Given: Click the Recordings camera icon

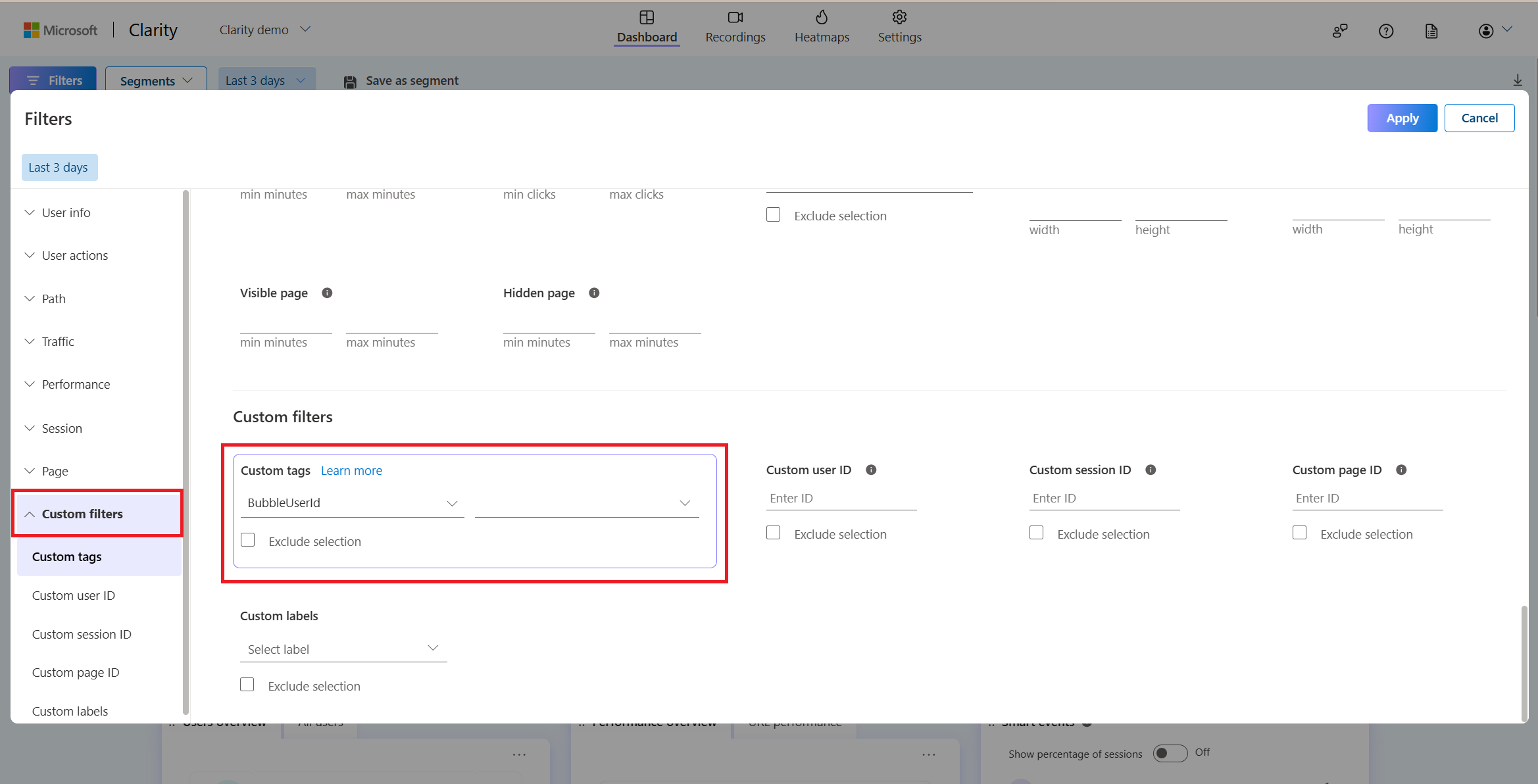Looking at the screenshot, I should tap(736, 17).
